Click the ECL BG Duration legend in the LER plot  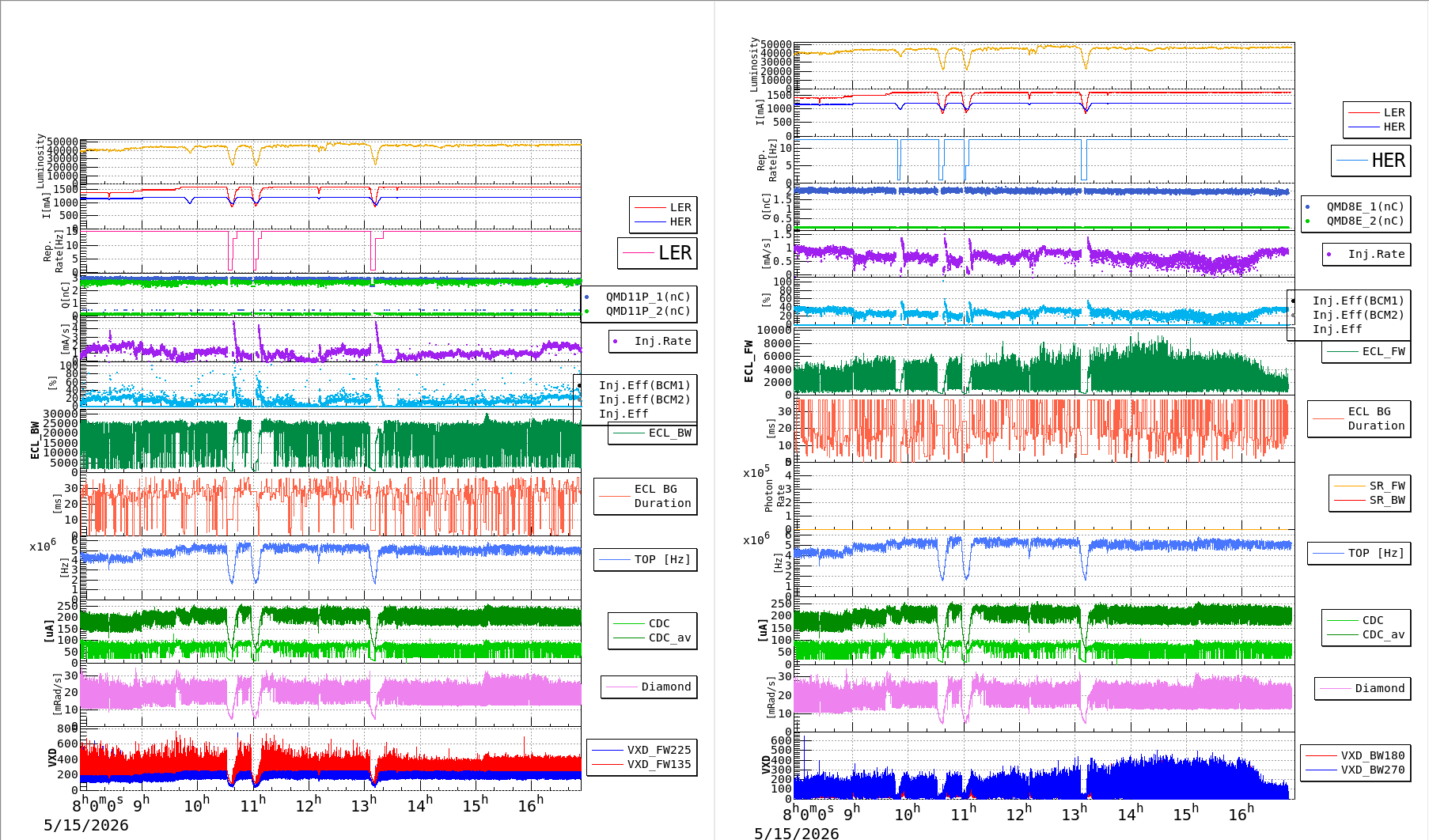(x=646, y=497)
